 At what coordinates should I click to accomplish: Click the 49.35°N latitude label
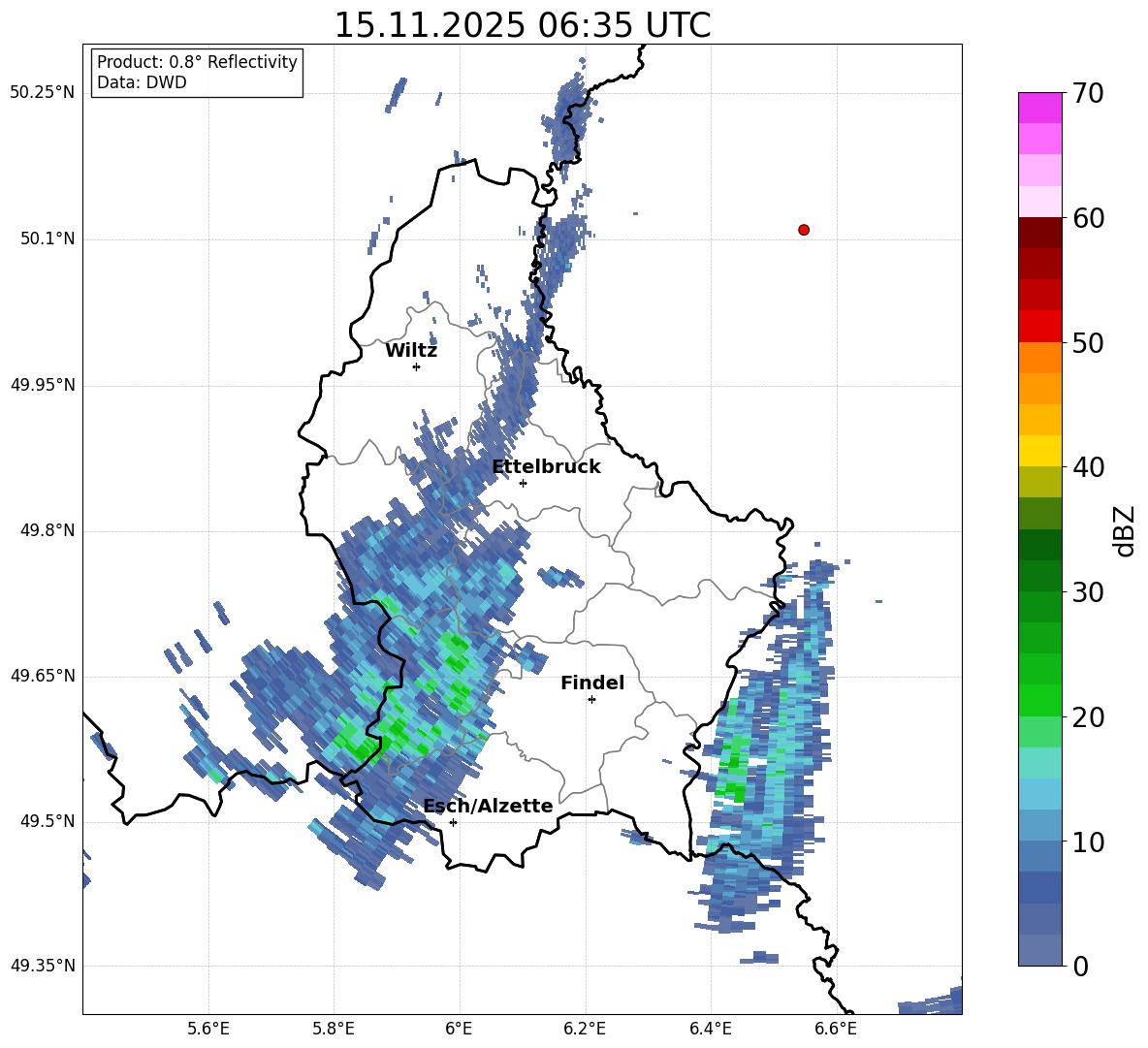click(x=43, y=966)
